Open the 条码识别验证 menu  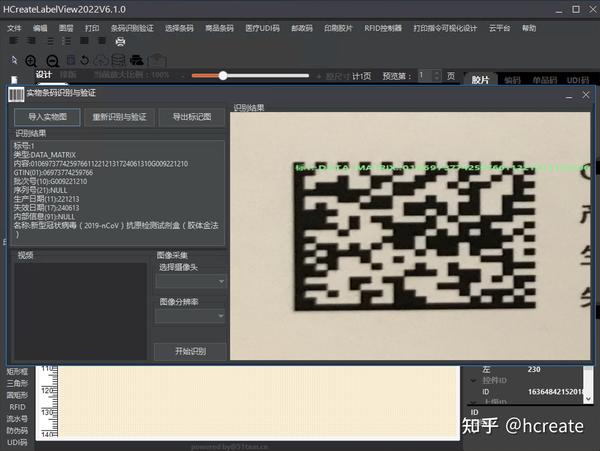[132, 28]
